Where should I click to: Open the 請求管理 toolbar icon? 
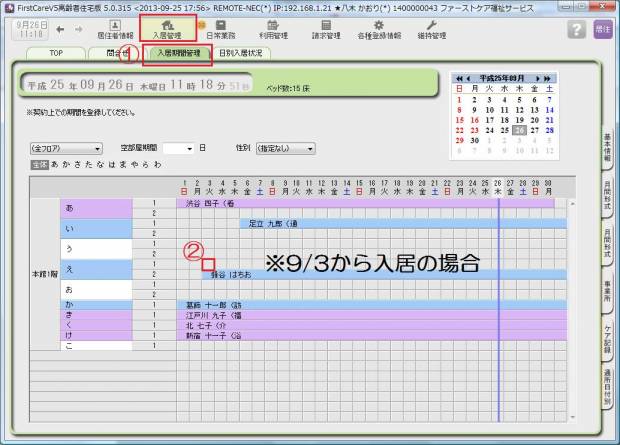coord(326,28)
